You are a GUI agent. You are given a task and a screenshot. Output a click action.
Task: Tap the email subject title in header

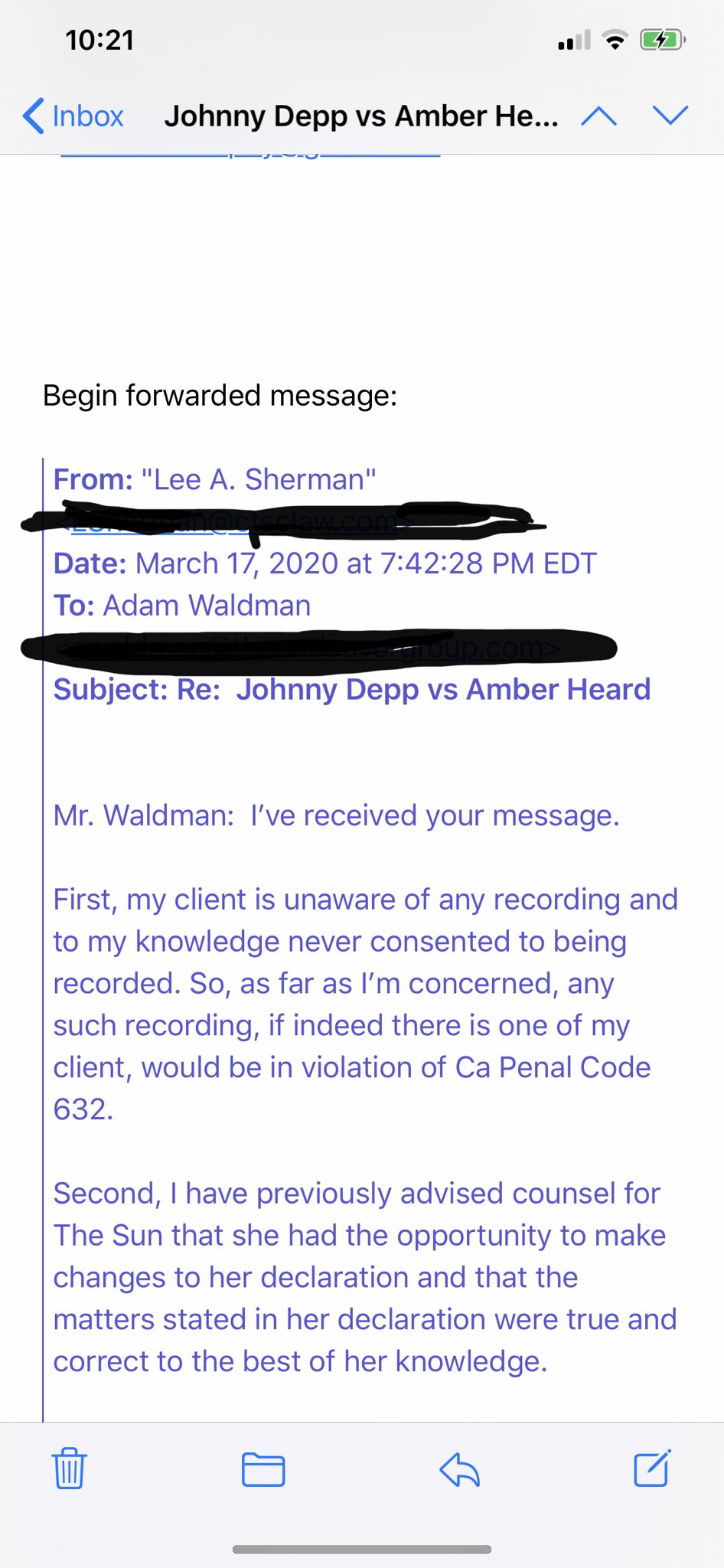361,116
